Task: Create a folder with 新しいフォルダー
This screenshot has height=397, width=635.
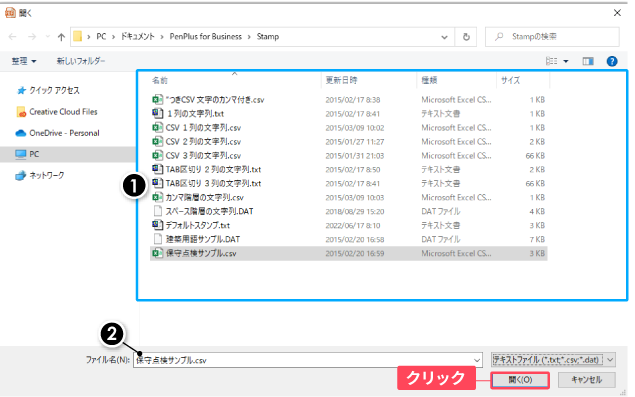Action: click(x=81, y=61)
